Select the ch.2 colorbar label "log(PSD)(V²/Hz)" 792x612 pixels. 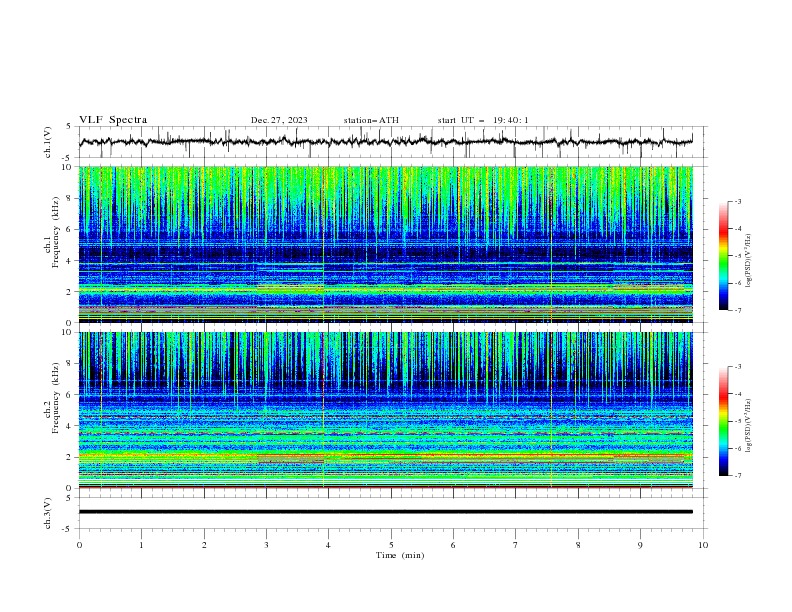pos(749,426)
